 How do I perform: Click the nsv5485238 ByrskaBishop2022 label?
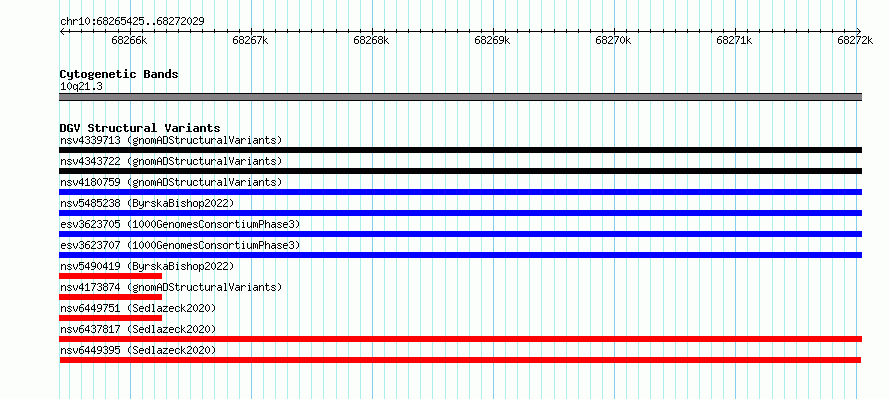(147, 203)
